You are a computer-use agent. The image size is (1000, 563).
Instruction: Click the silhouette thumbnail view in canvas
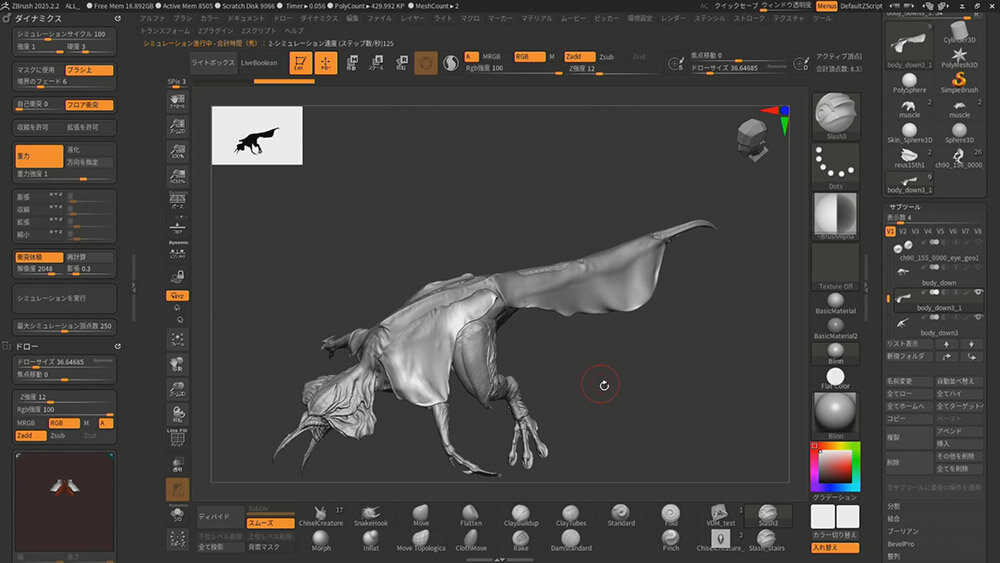click(x=257, y=135)
